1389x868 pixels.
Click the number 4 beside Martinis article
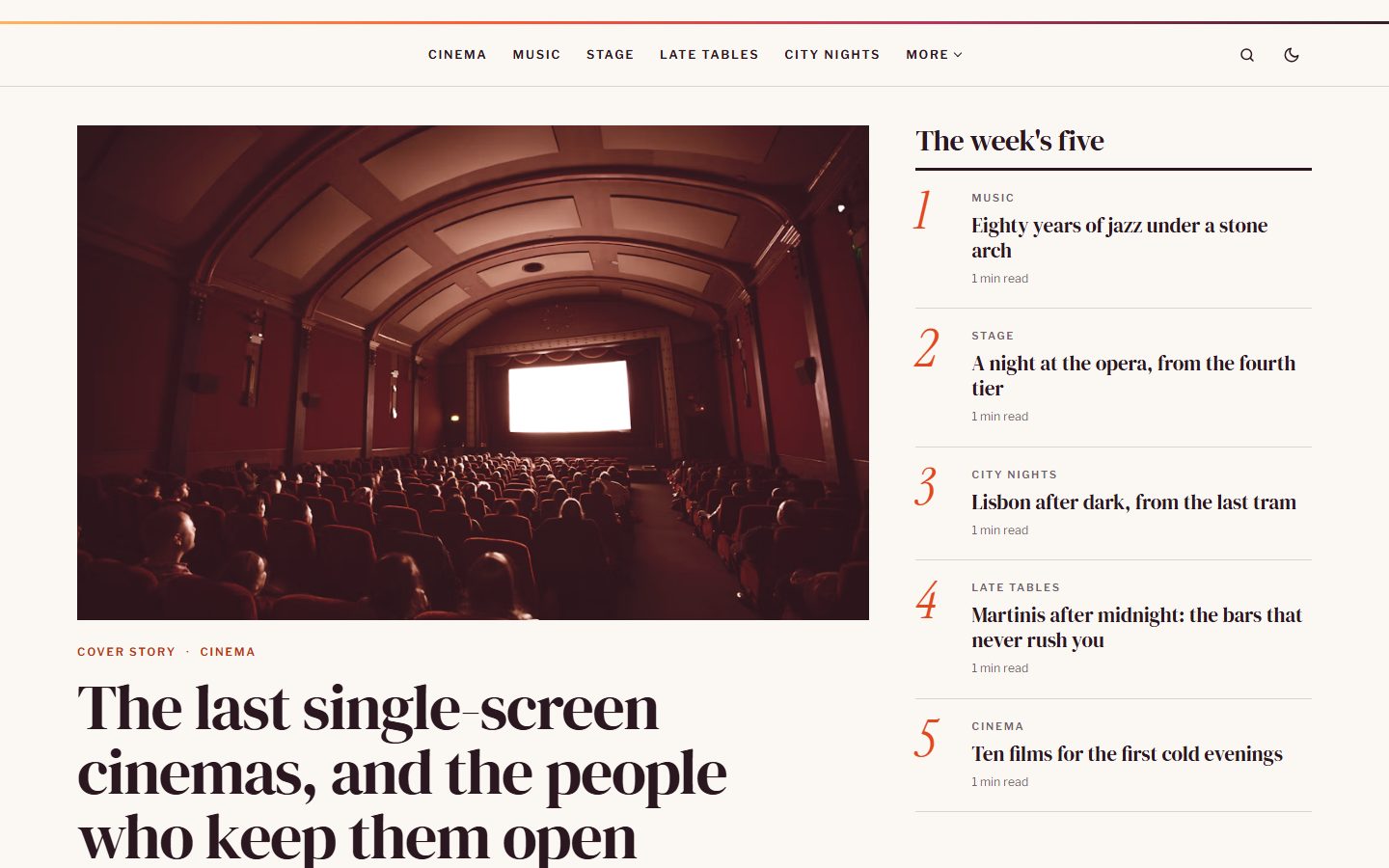pyautogui.click(x=926, y=600)
